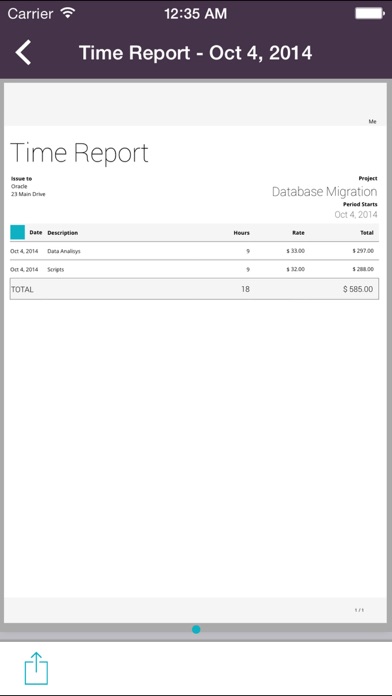This screenshot has height=696, width=392.
Task: Click the '23 Main Drive' address
Action: tap(28, 194)
